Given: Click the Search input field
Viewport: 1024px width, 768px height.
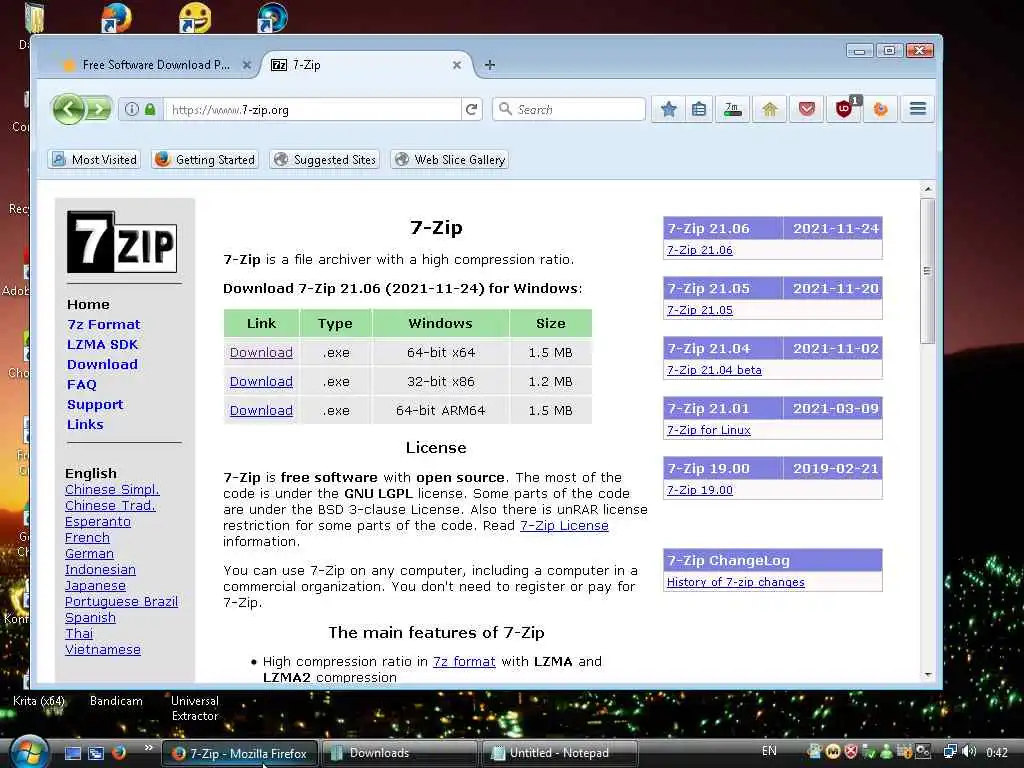Looking at the screenshot, I should click(x=569, y=109).
